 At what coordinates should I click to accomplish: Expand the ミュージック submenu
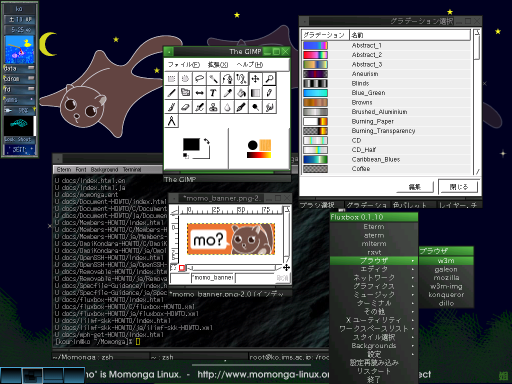(x=374, y=295)
